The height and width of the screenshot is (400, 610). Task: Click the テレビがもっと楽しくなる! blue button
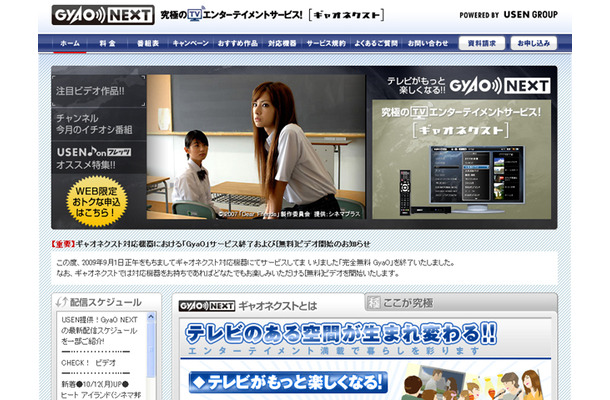tap(288, 382)
